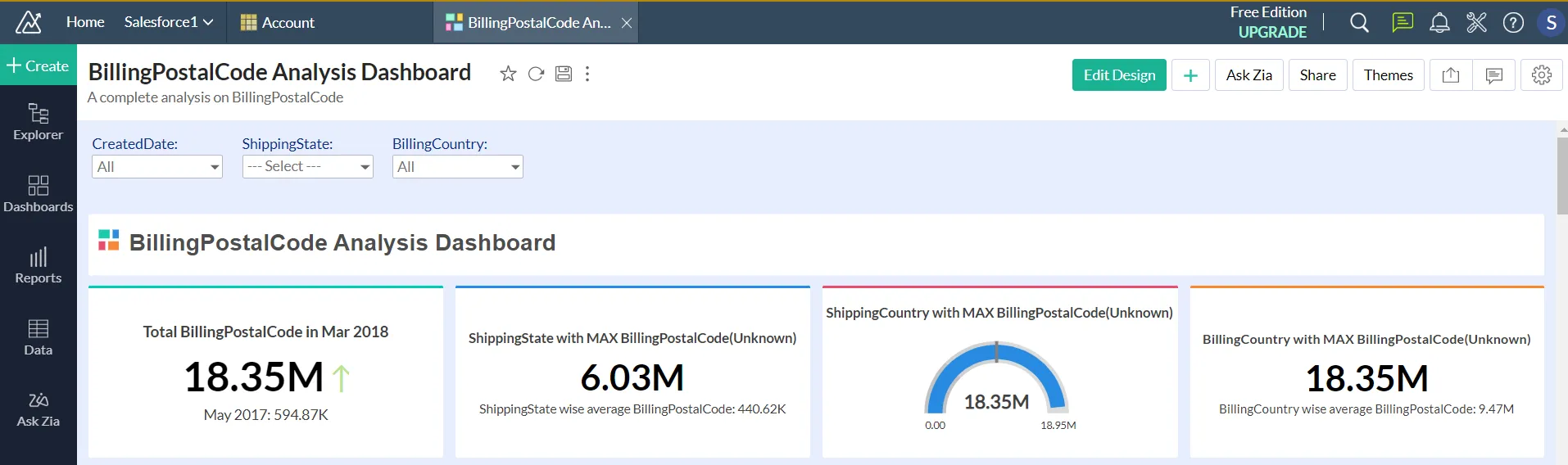Click the ShippingCountry gauge chart

[996, 381]
